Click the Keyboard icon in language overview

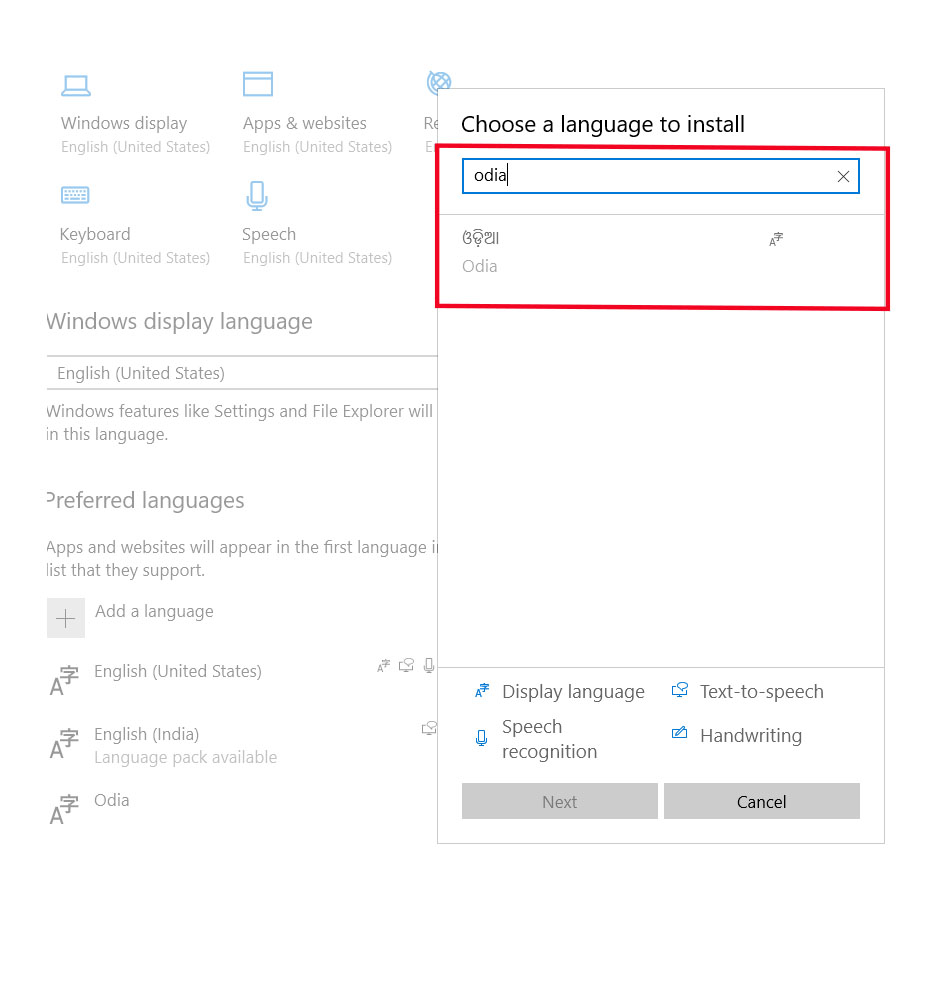(75, 194)
